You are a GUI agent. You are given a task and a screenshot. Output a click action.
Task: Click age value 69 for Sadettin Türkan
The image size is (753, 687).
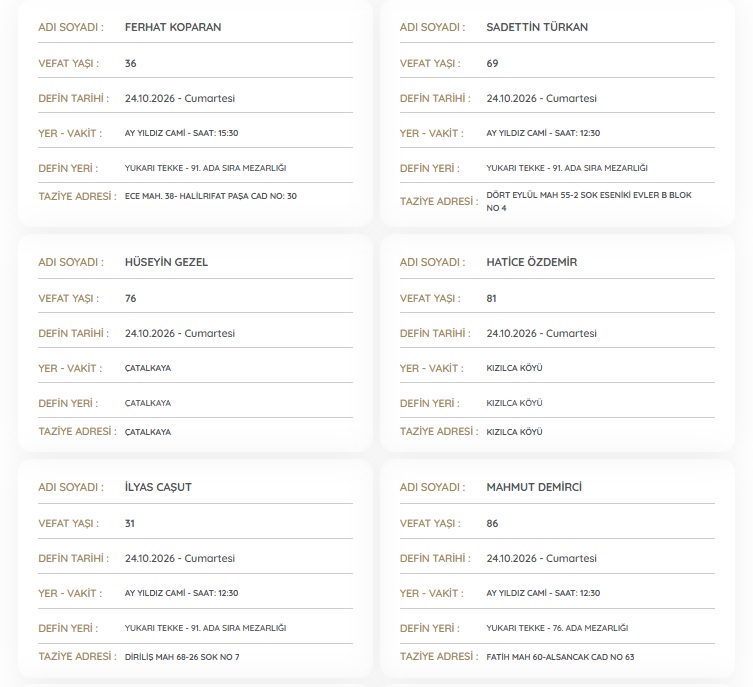point(492,63)
